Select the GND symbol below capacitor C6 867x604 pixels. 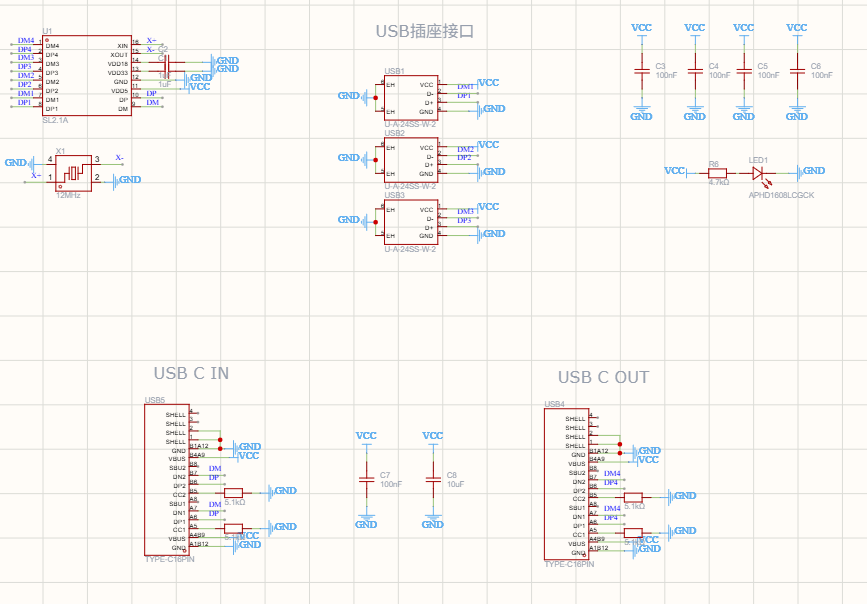[x=797, y=113]
